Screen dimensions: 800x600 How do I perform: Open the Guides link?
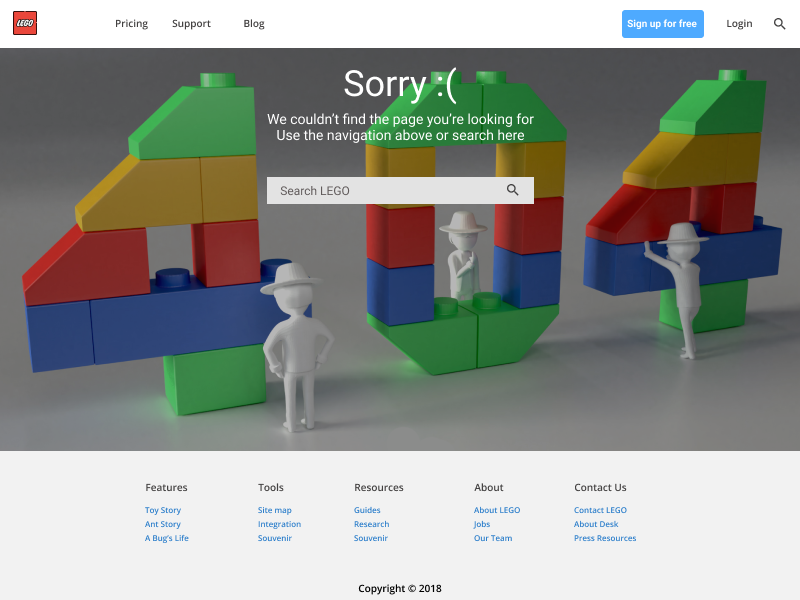pyautogui.click(x=367, y=510)
